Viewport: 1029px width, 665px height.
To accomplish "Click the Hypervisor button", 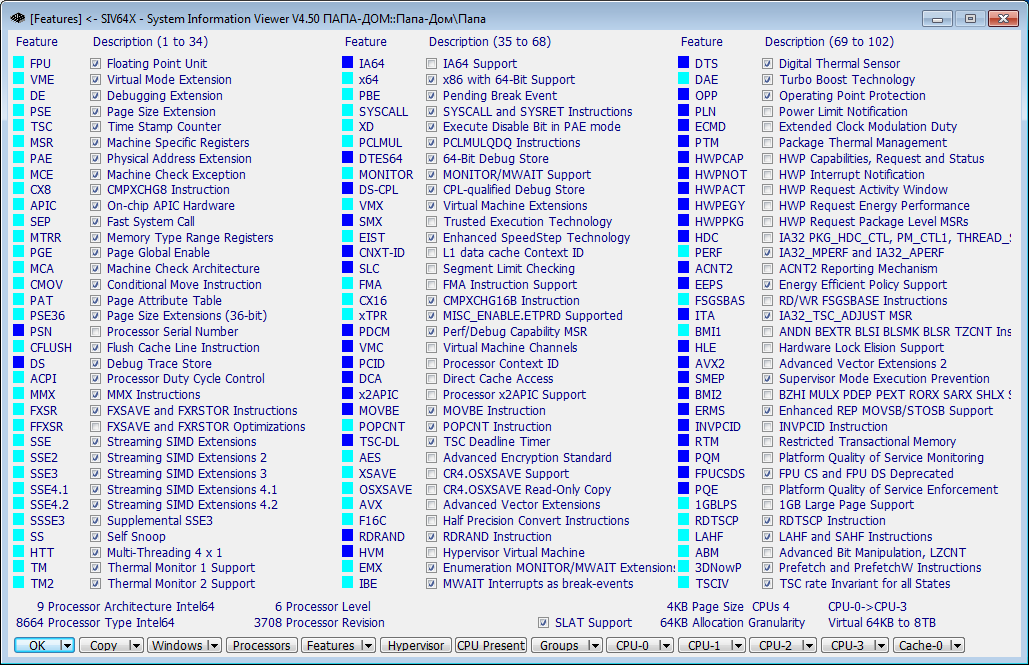I will tap(415, 645).
